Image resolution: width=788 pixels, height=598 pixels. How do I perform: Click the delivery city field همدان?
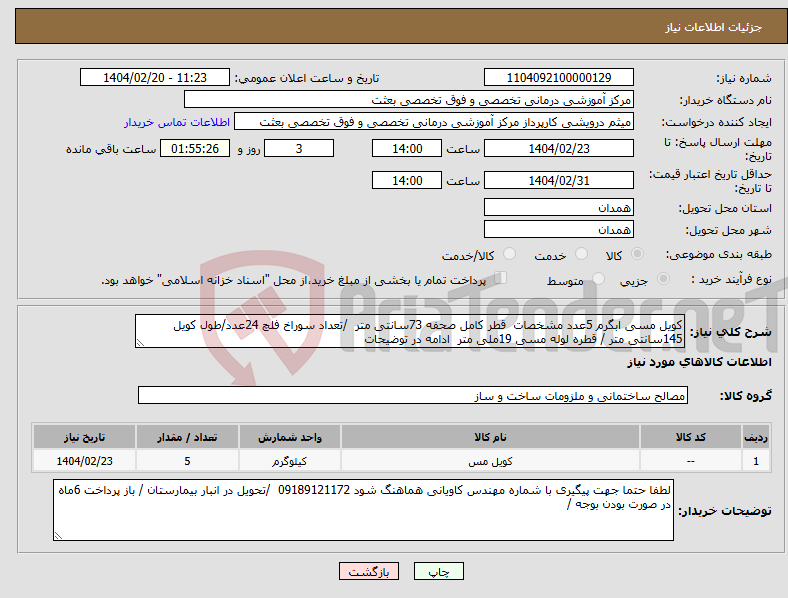pyautogui.click(x=558, y=229)
